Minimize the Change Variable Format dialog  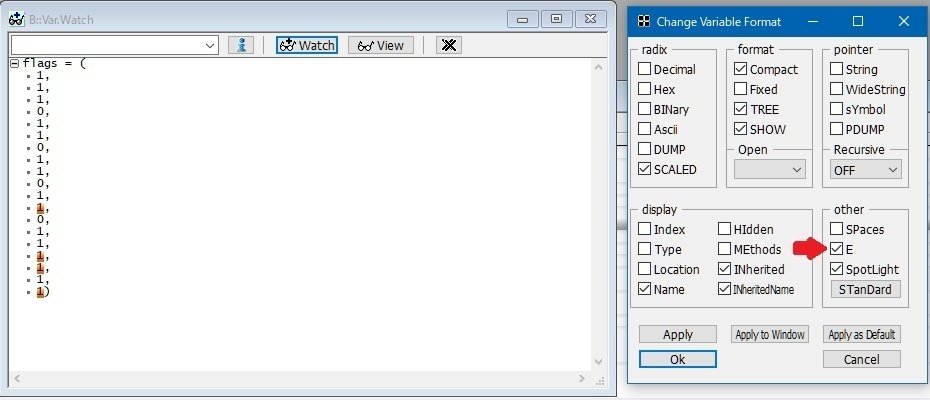tap(813, 21)
